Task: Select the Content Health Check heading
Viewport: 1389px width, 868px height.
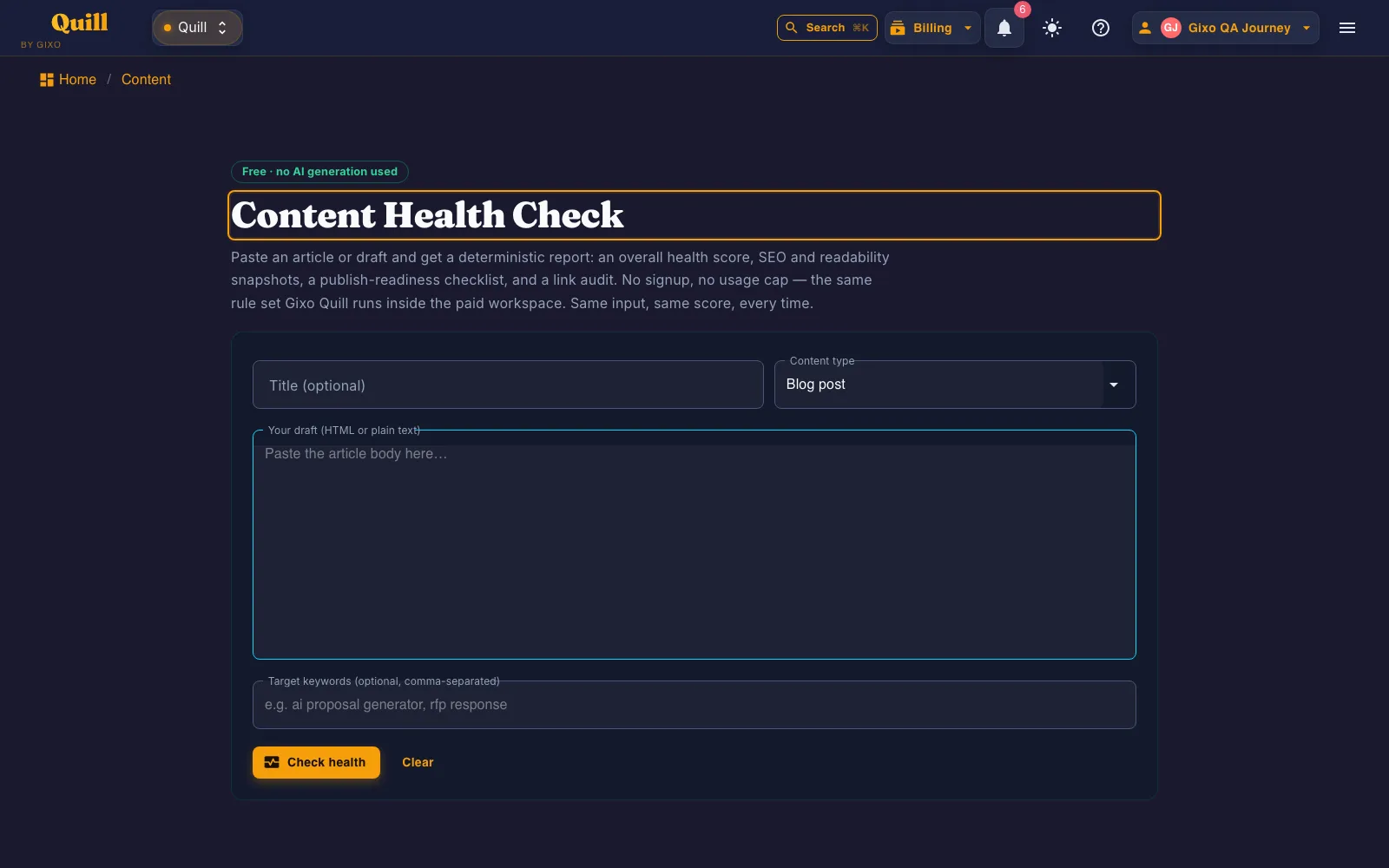Action: coord(427,215)
